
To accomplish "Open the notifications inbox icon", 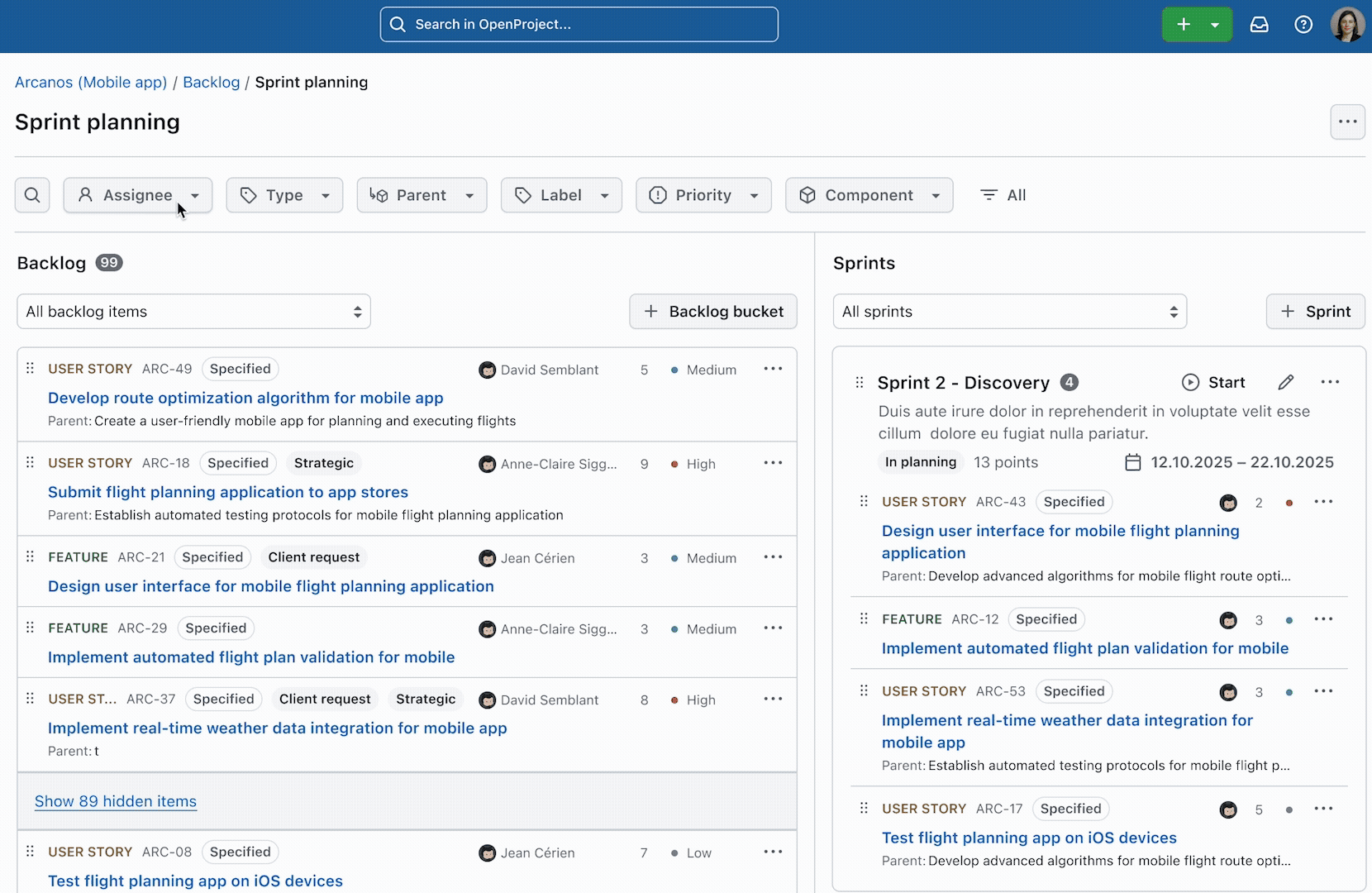I will click(x=1260, y=24).
